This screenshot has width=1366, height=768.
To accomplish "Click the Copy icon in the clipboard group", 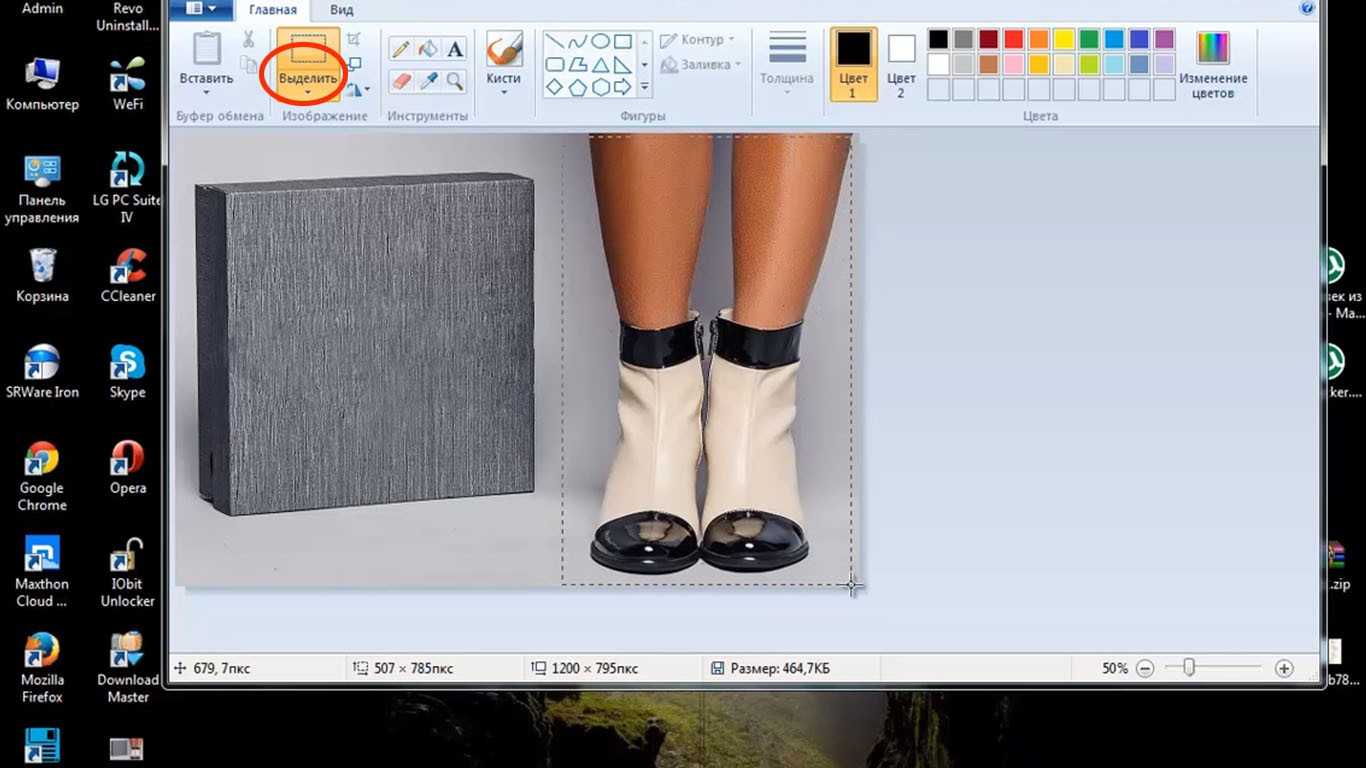I will [x=248, y=66].
